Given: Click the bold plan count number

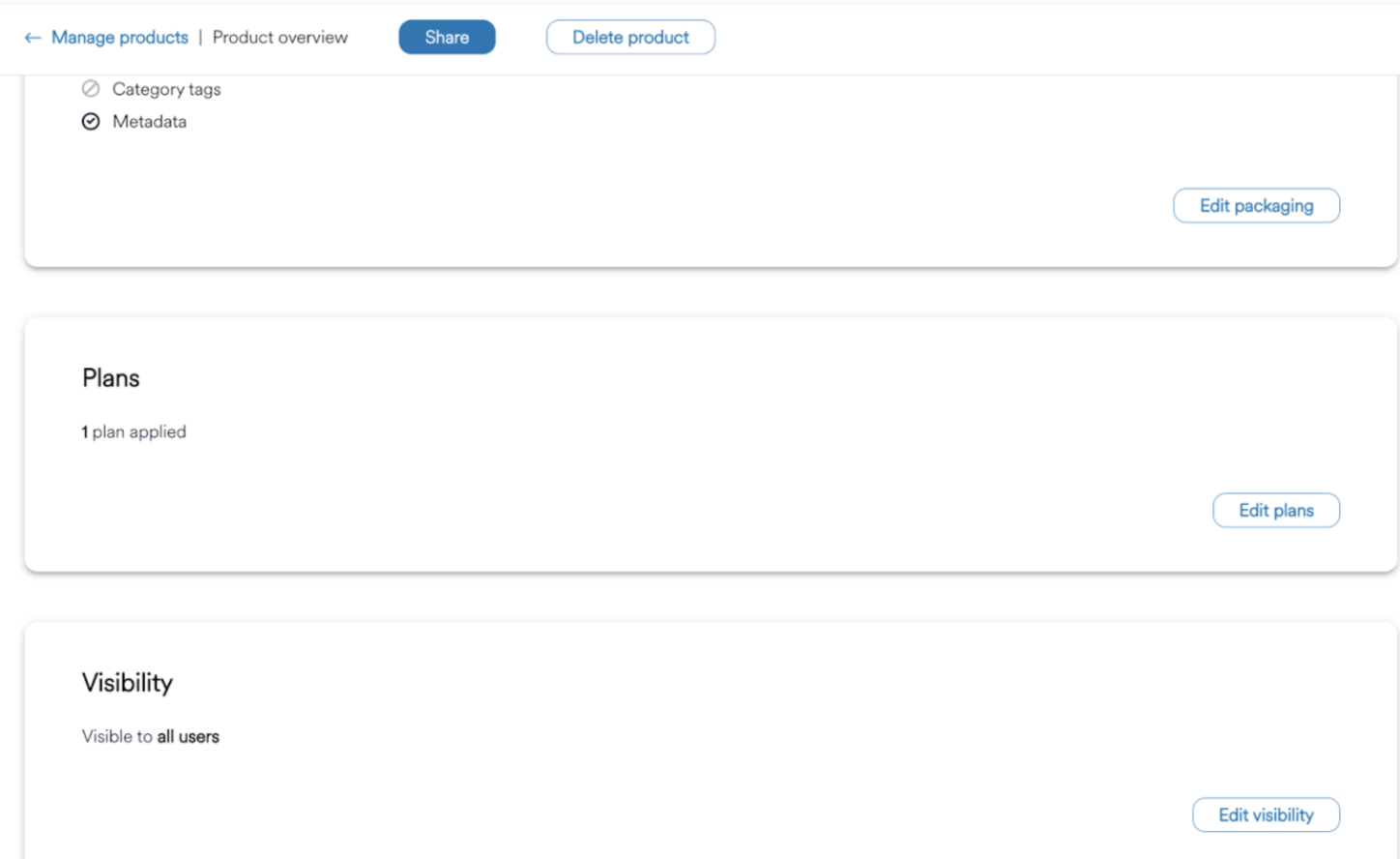Looking at the screenshot, I should 85,432.
